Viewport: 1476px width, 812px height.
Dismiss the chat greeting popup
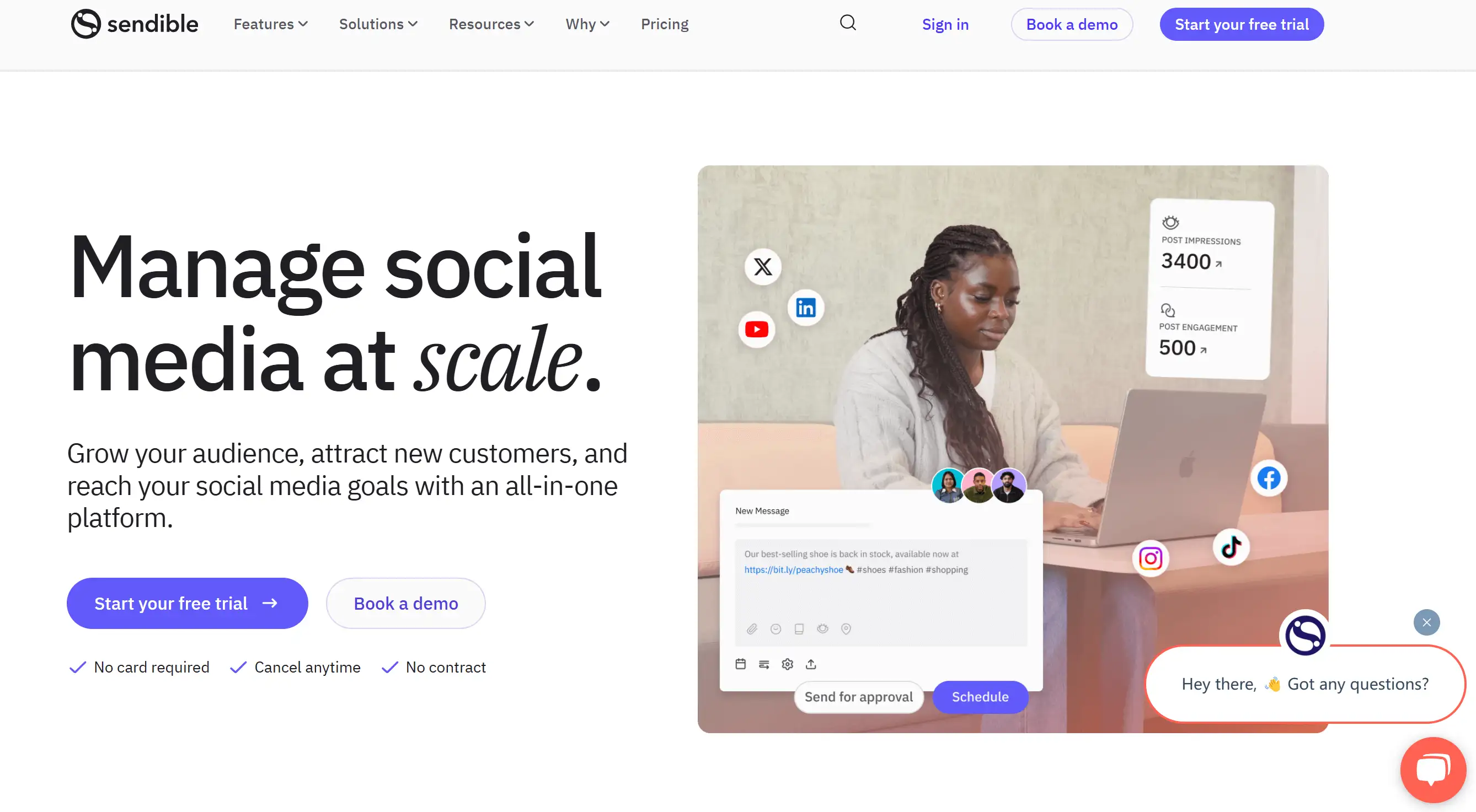1426,622
